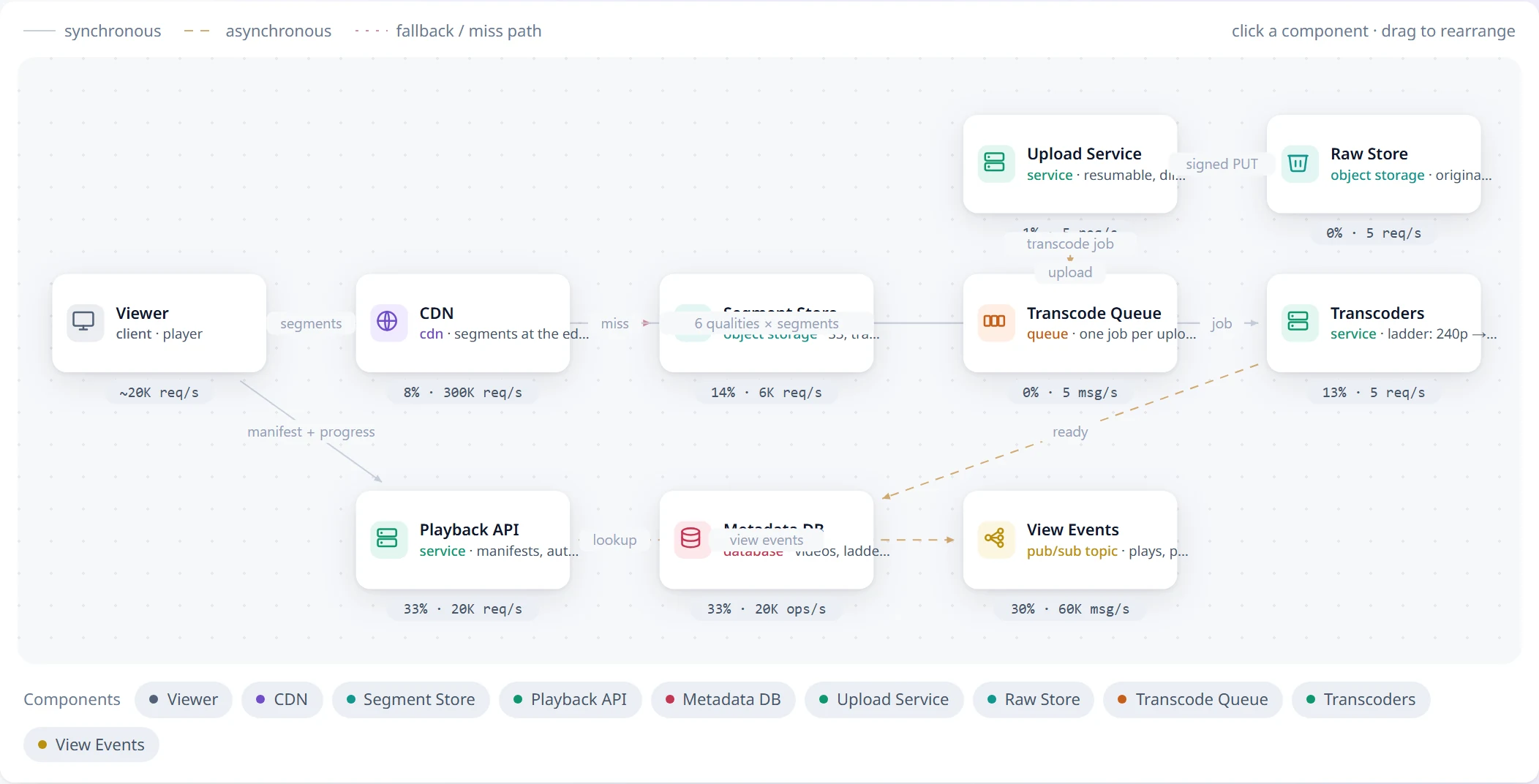Select the Segment Store component chip
The width and height of the screenshot is (1539, 784).
coord(410,700)
